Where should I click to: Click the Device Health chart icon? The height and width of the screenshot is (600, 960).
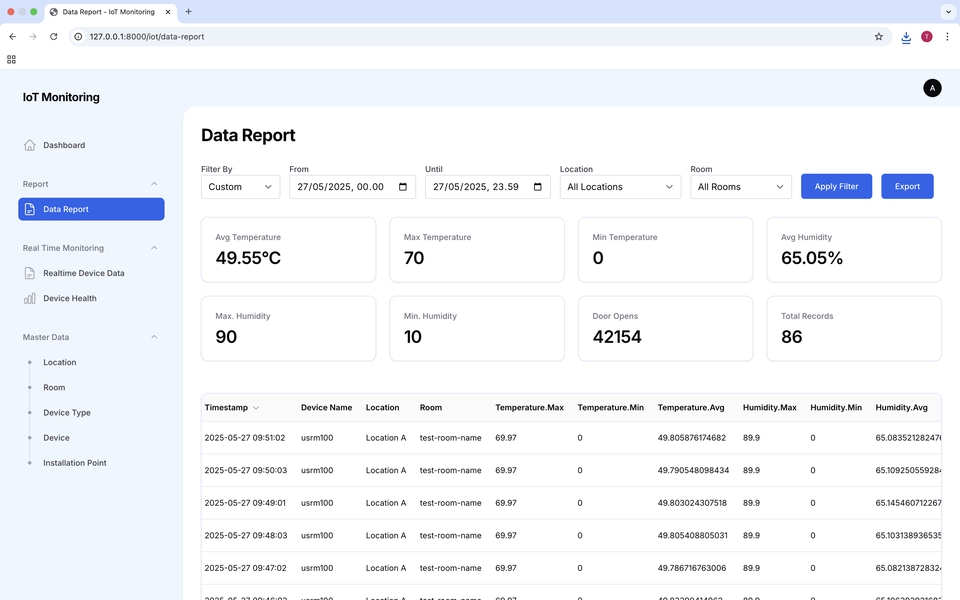30,298
